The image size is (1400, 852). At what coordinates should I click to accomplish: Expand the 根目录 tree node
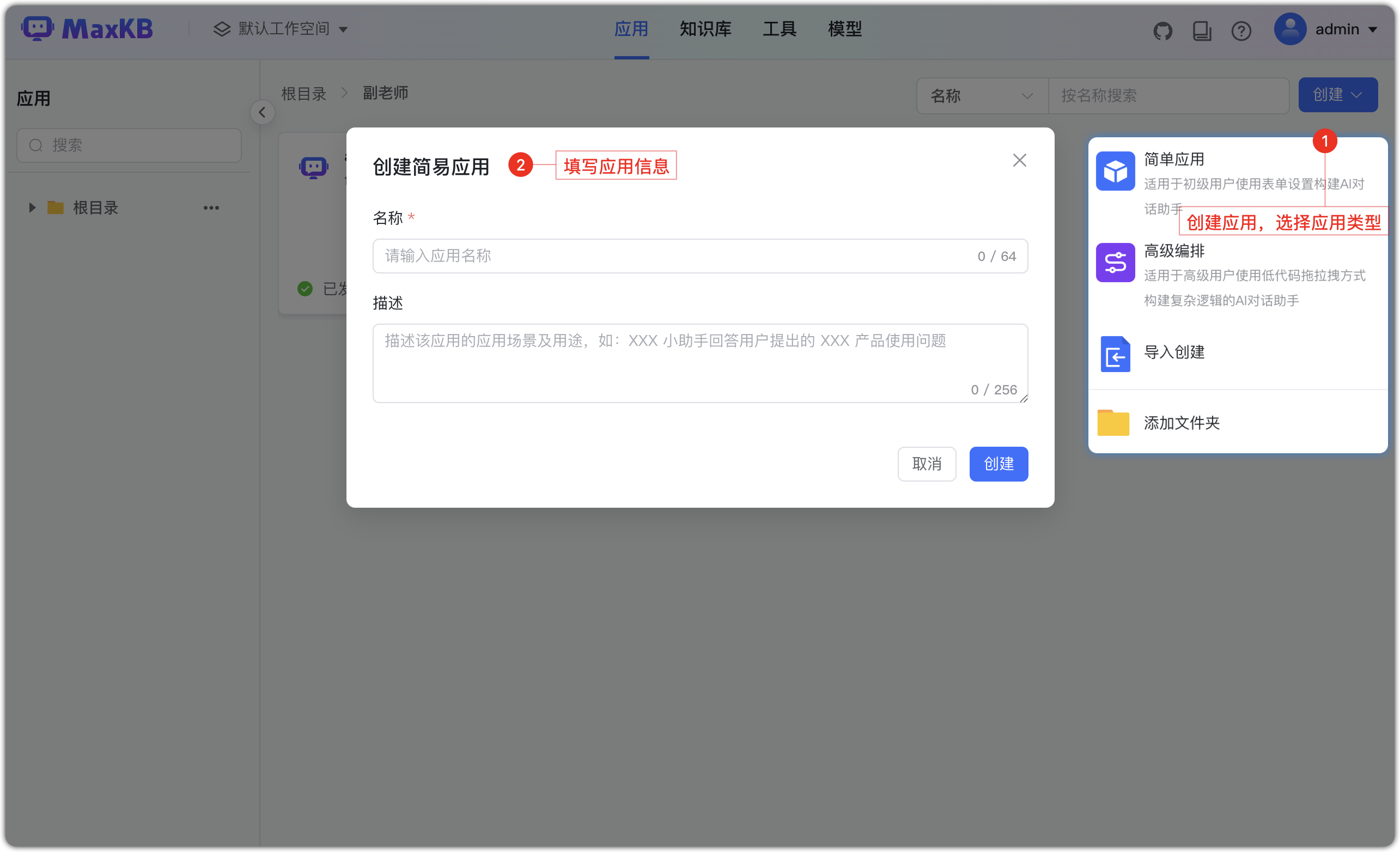[x=32, y=208]
